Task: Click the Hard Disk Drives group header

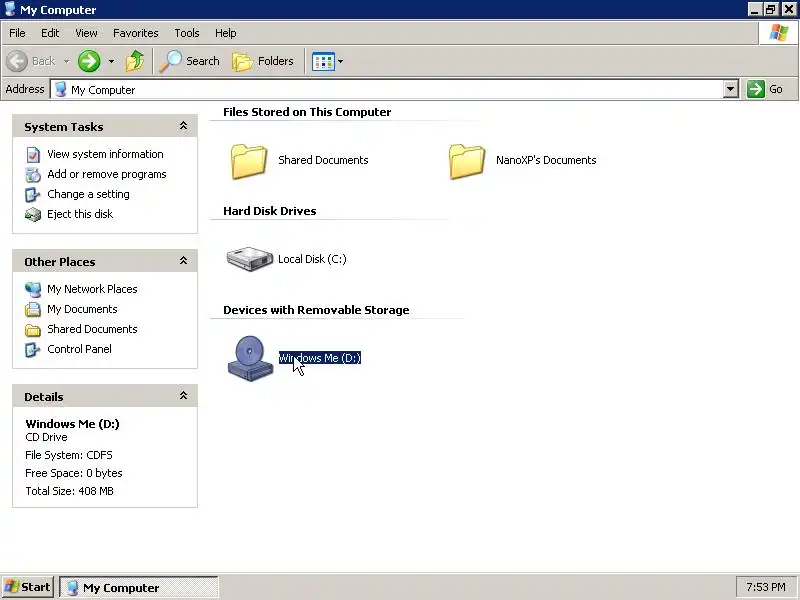Action: [269, 211]
